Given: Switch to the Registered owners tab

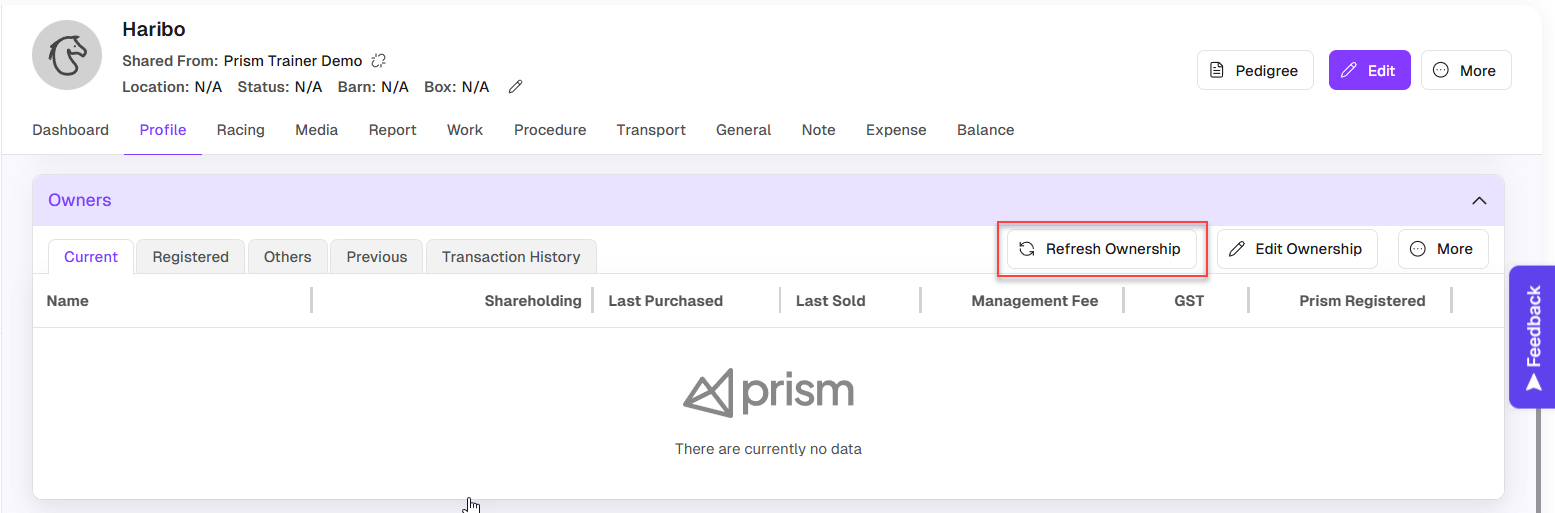Looking at the screenshot, I should pyautogui.click(x=190, y=257).
